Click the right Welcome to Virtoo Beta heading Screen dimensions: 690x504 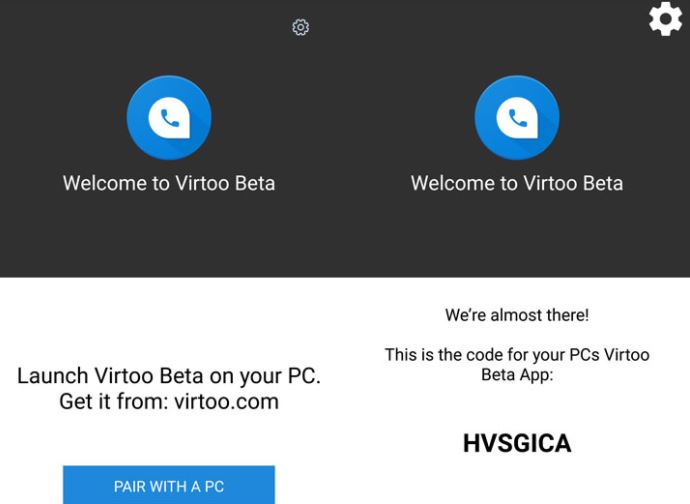tap(517, 183)
